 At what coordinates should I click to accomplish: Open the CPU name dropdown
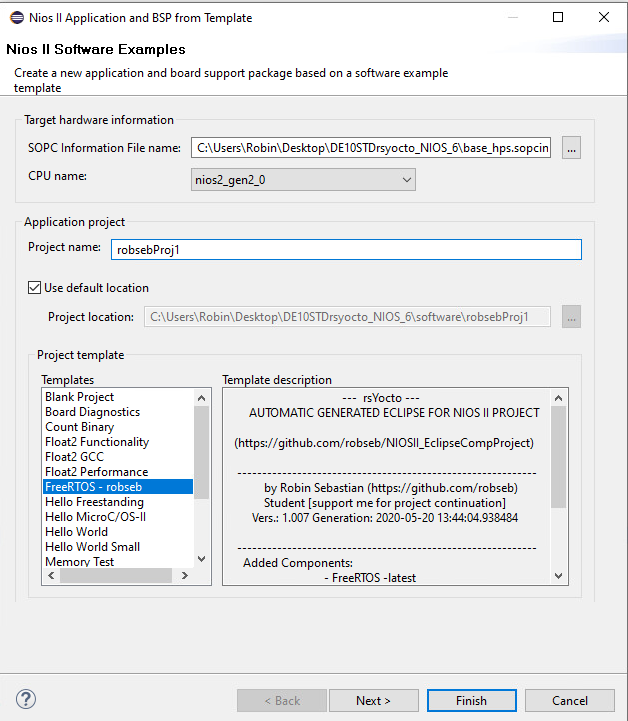303,179
